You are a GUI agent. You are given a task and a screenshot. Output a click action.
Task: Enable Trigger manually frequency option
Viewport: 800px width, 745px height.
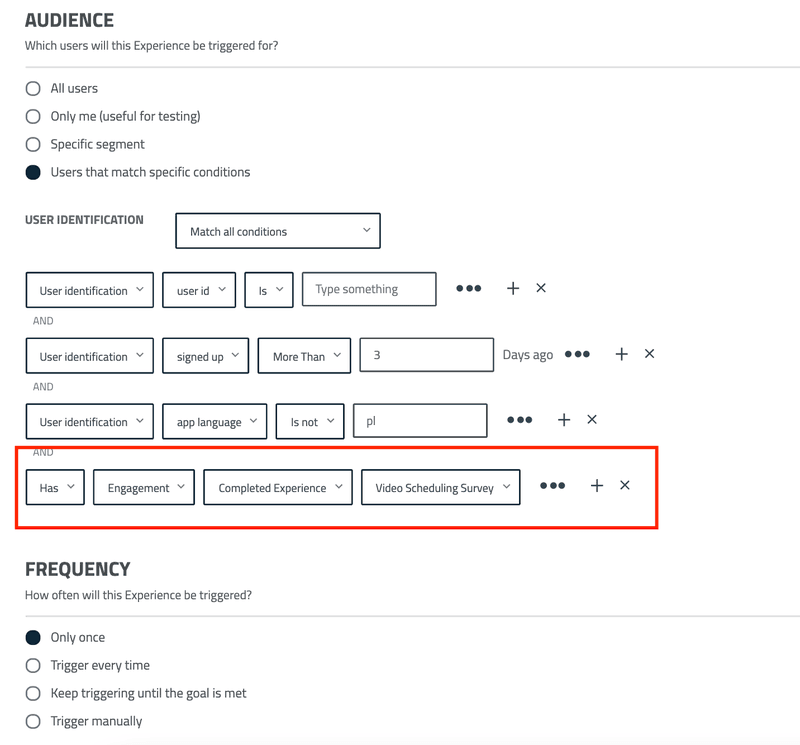pos(31,721)
